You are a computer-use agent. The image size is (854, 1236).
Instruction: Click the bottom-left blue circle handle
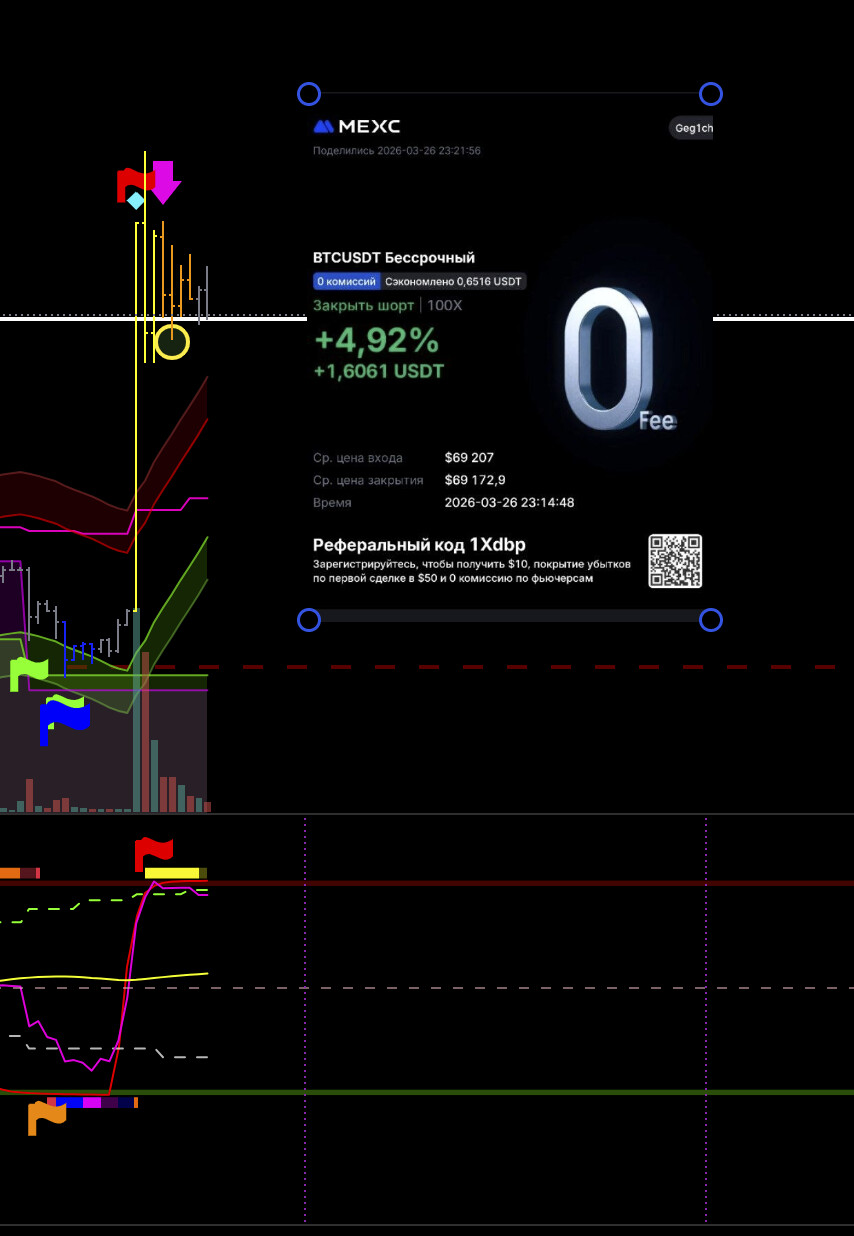(309, 620)
